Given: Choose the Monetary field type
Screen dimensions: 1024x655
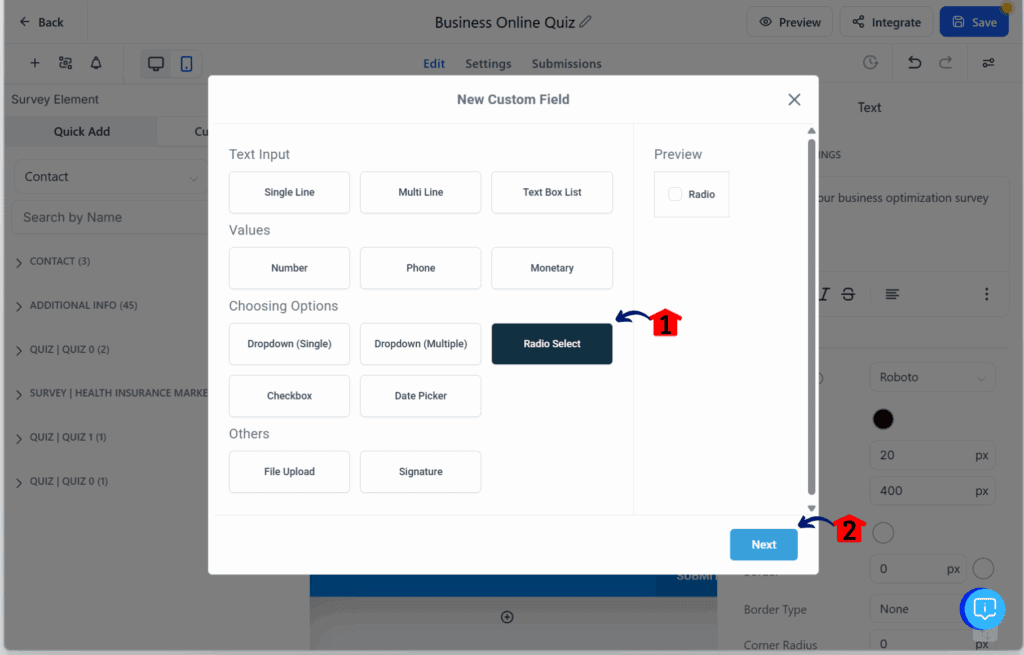Looking at the screenshot, I should [x=552, y=268].
